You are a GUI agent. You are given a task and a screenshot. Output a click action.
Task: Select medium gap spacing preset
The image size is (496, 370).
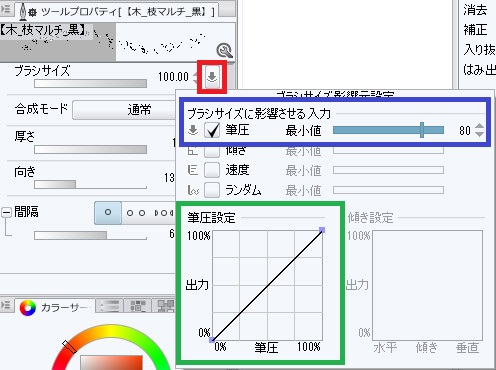coord(136,213)
